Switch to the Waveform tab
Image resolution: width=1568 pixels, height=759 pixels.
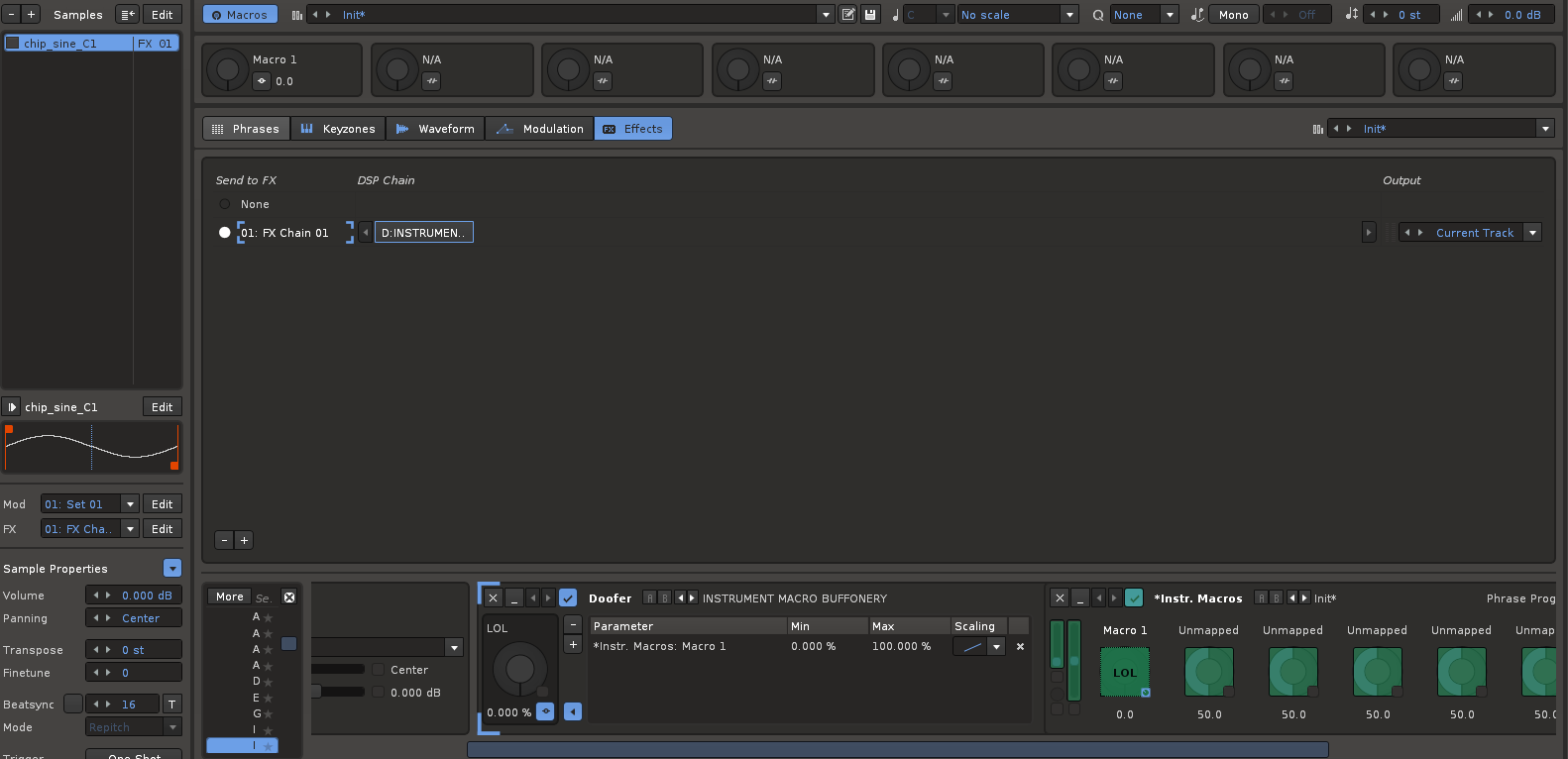[x=435, y=129]
